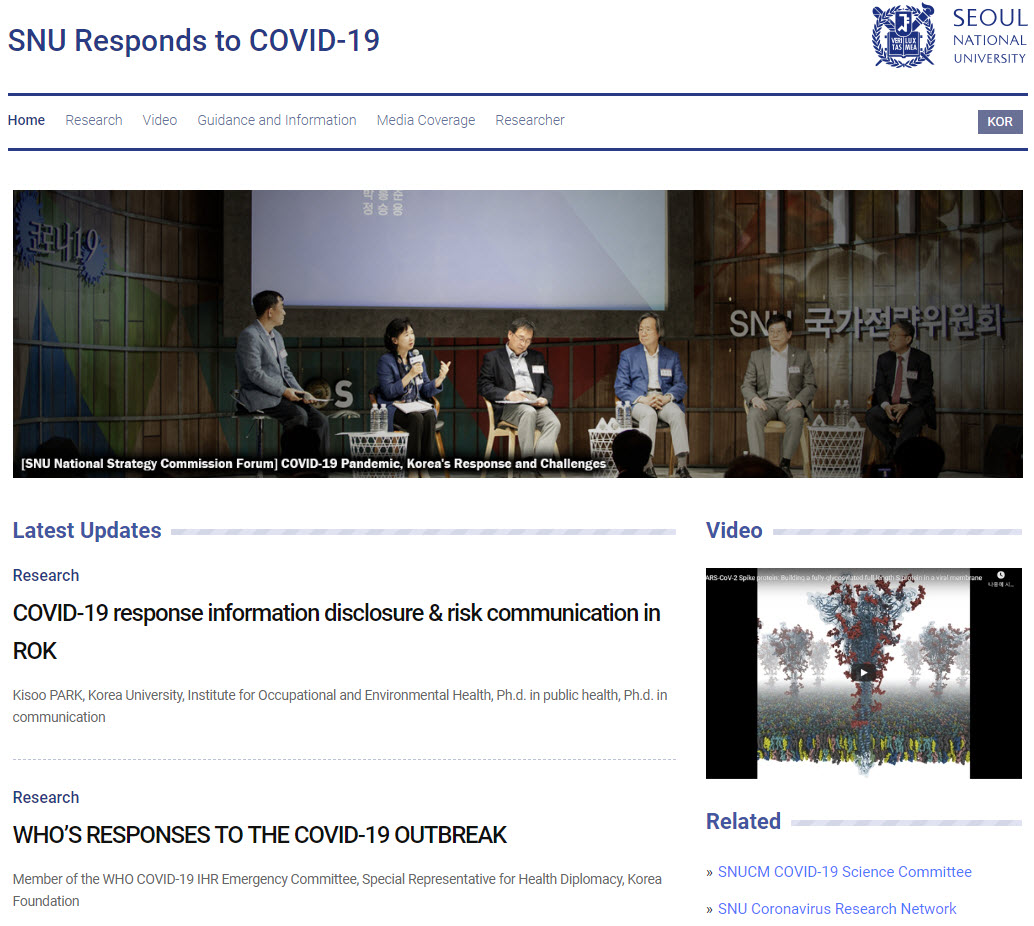Switch language with the KOR button
This screenshot has height=926, width=1034.
[1000, 122]
